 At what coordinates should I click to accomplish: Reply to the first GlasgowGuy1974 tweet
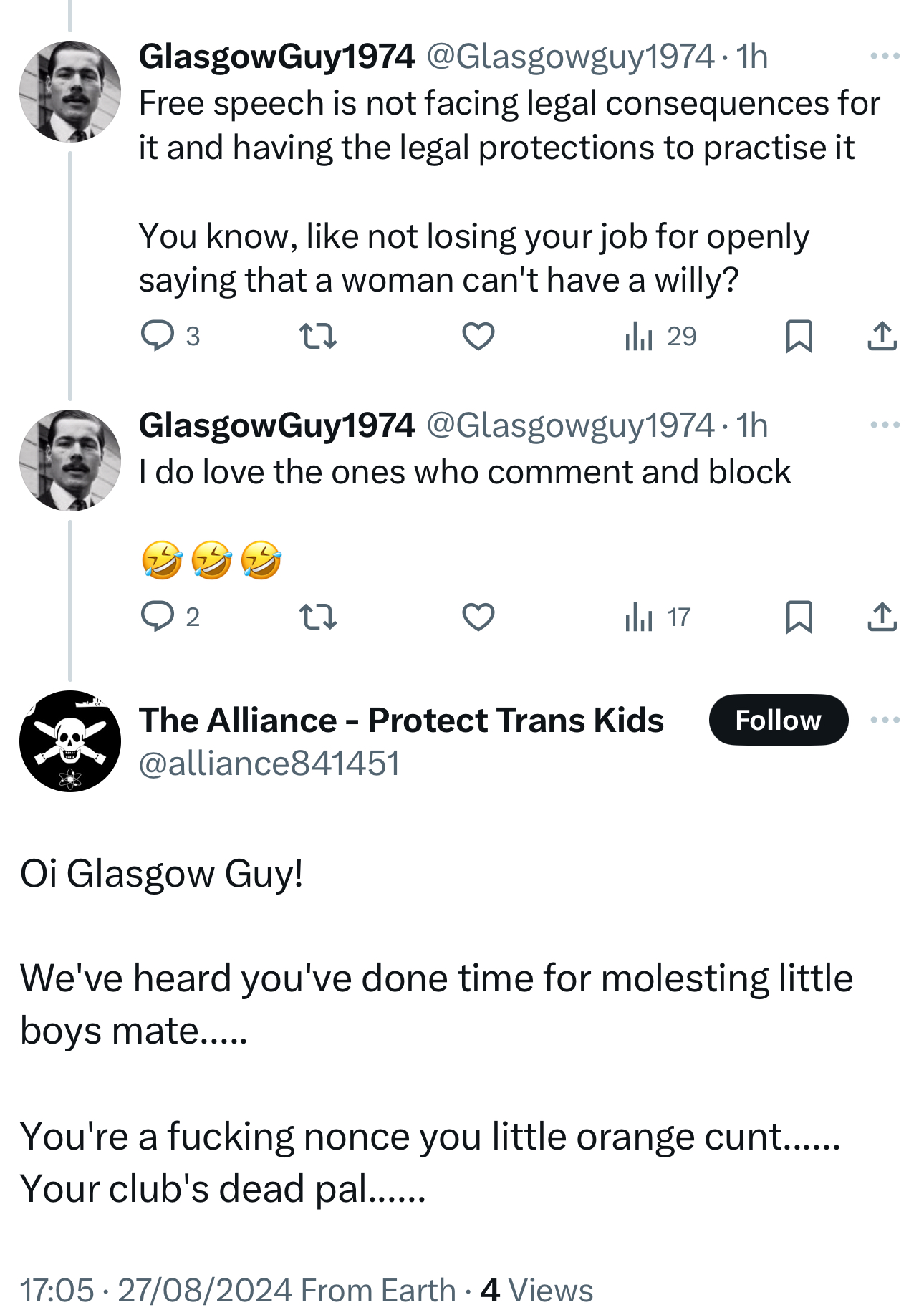click(x=157, y=336)
